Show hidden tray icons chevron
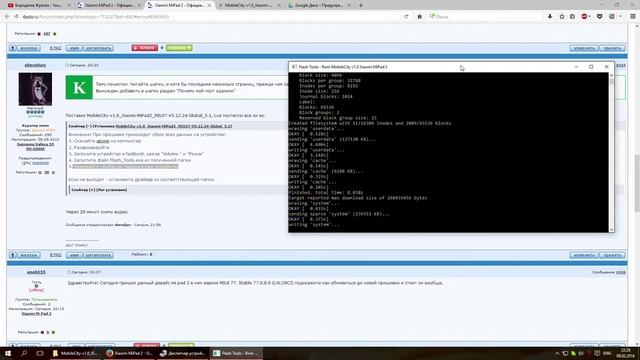This screenshot has width=640, height=360. tap(557, 353)
